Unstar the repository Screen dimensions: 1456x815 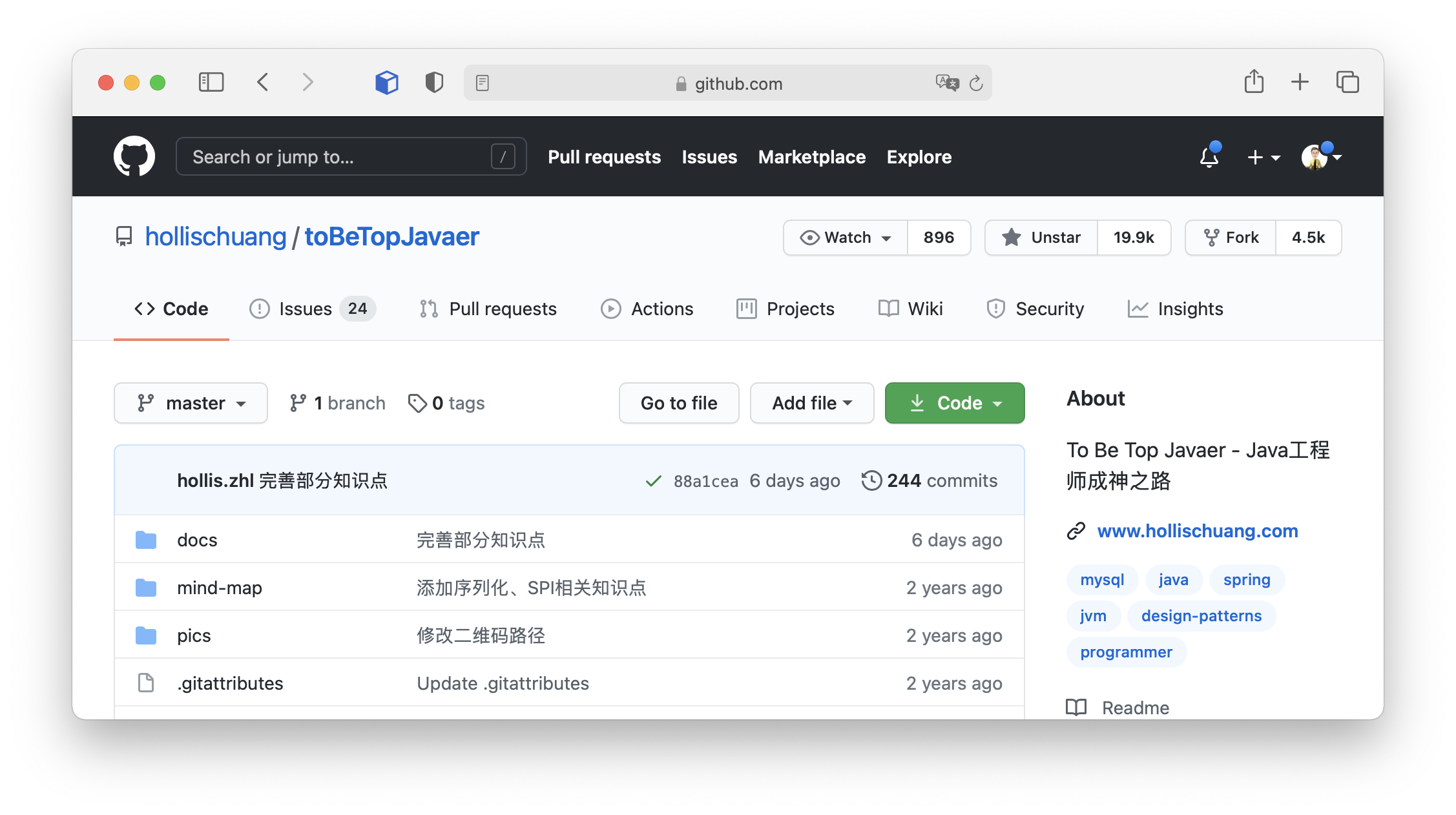pos(1041,238)
